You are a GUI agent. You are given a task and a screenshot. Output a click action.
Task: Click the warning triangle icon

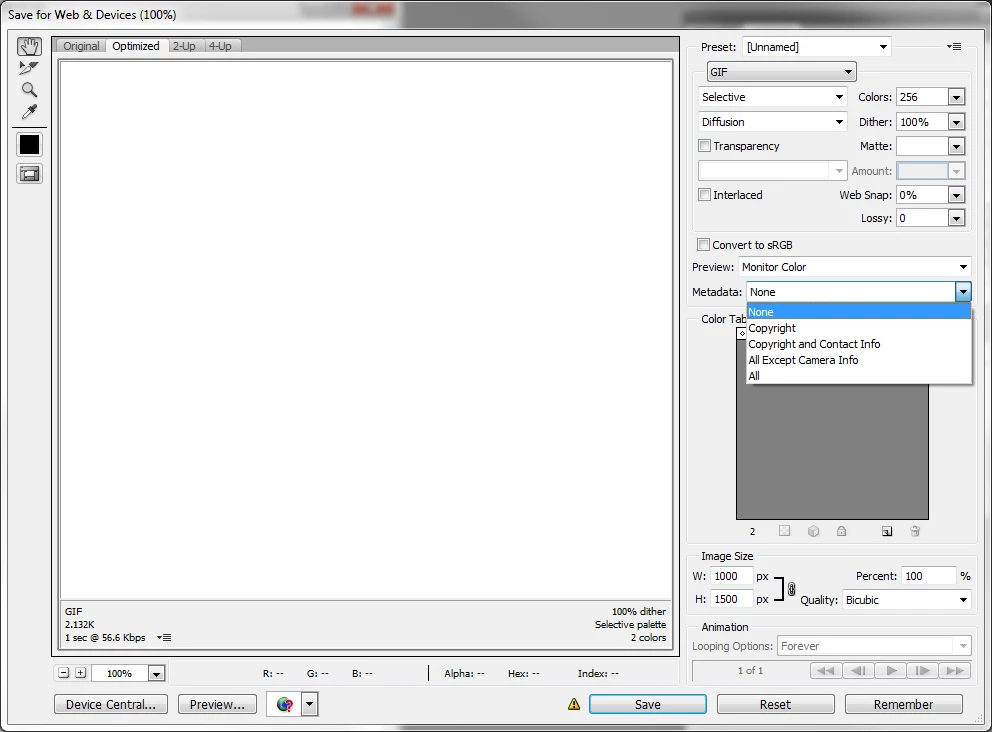(574, 704)
